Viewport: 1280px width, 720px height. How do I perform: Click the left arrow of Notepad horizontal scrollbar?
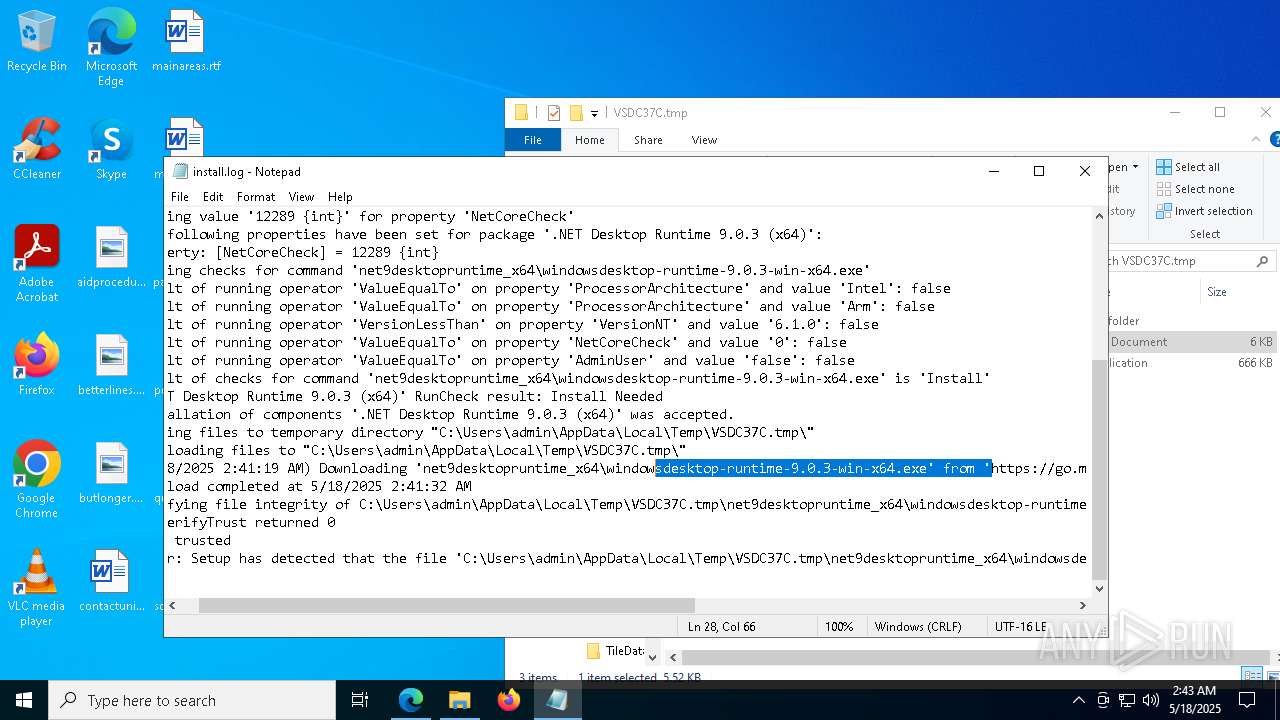click(174, 605)
